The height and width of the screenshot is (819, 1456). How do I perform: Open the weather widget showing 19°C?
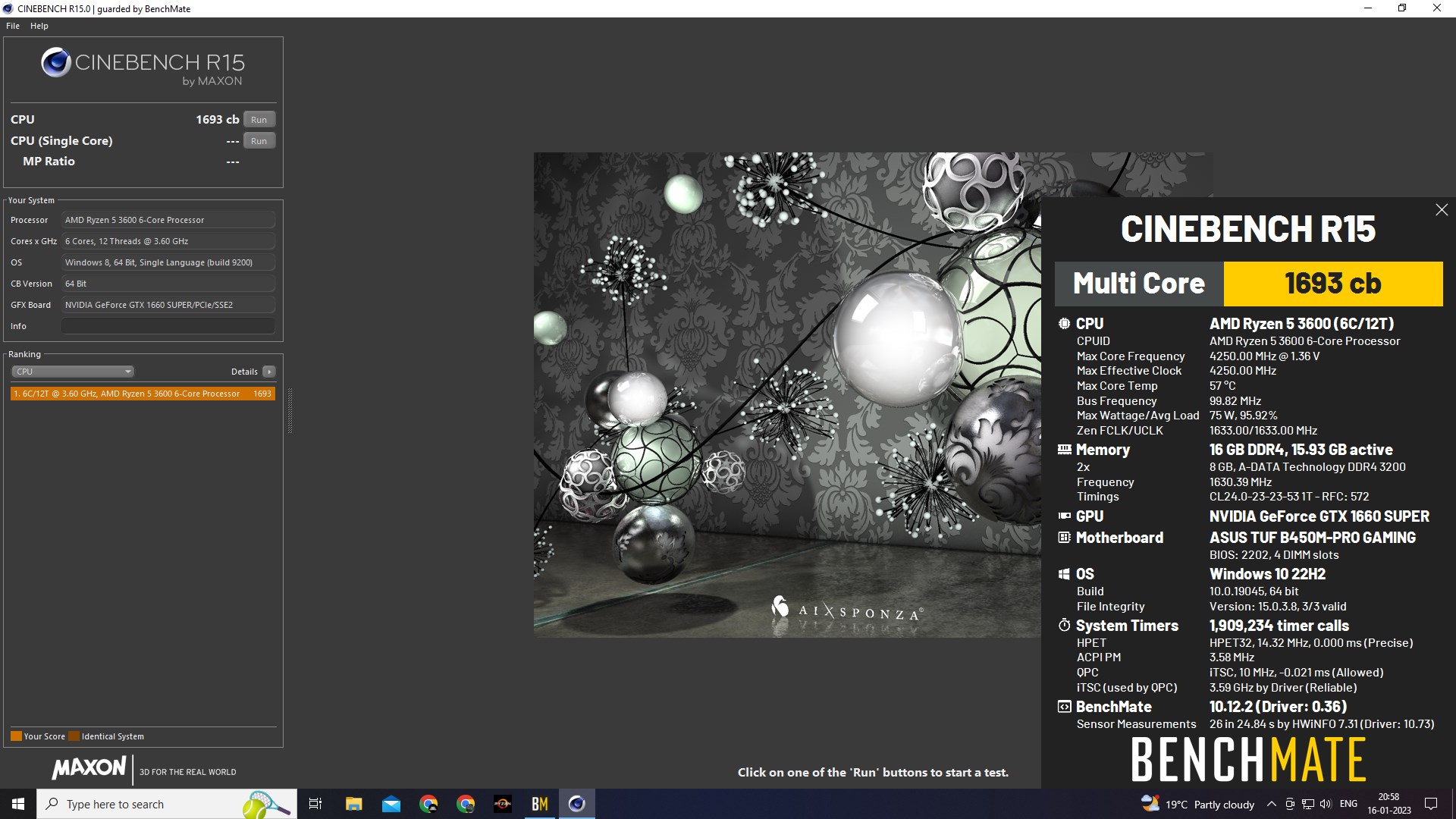click(1198, 804)
